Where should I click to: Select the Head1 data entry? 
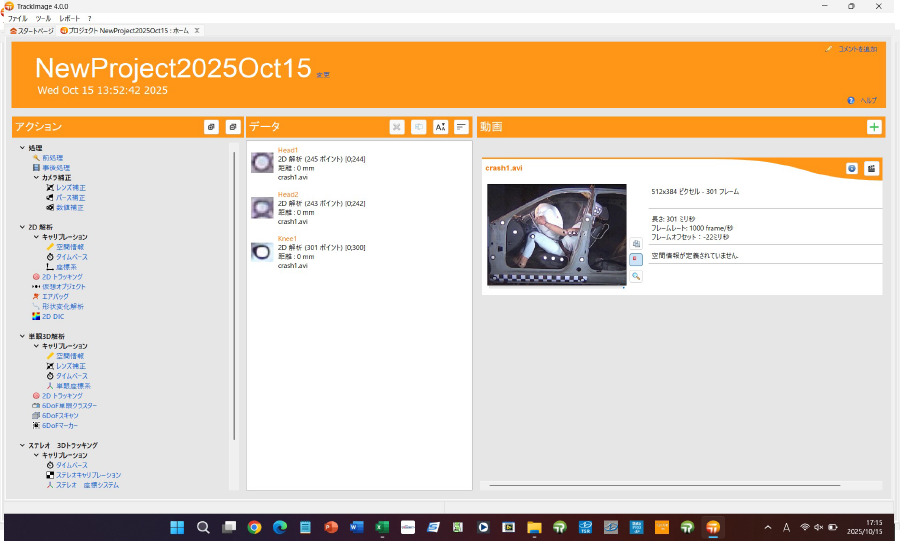pos(288,150)
